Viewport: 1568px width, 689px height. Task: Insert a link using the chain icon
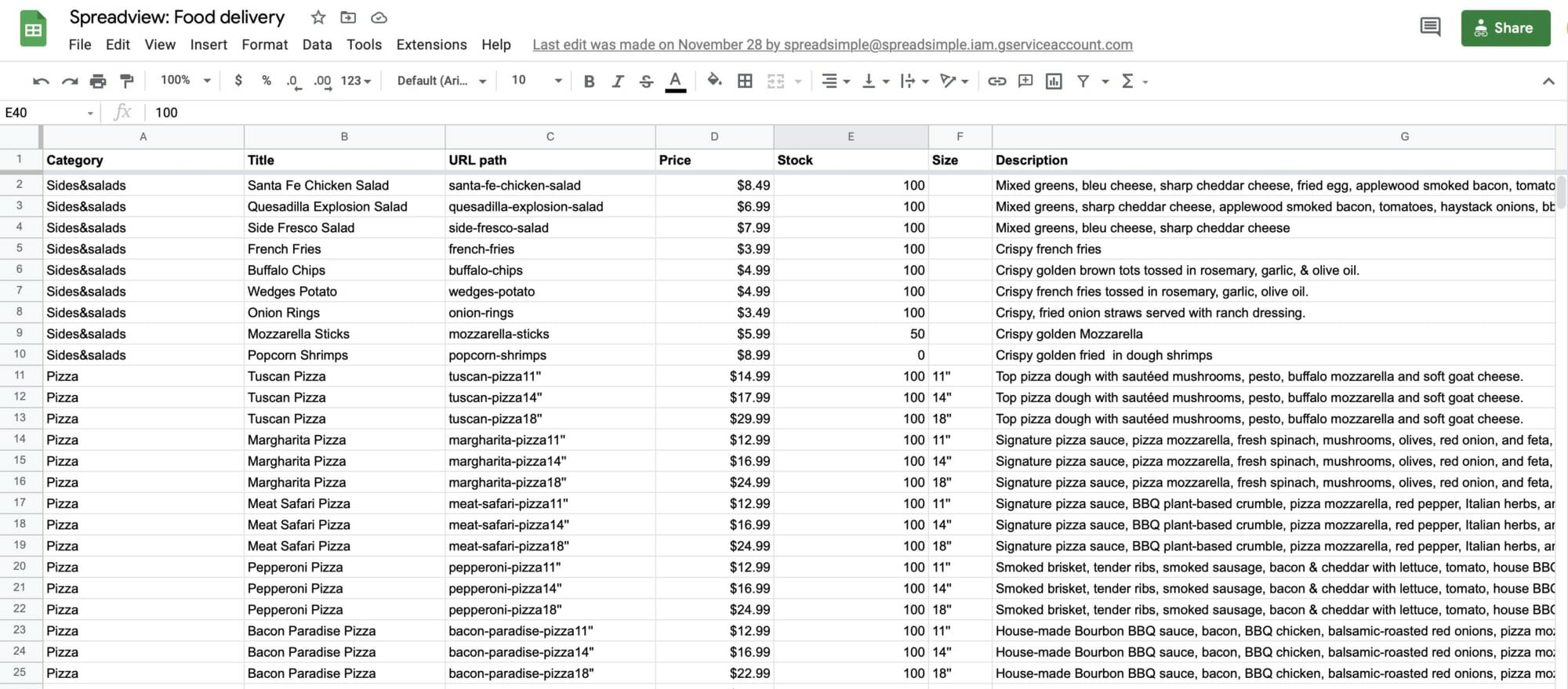996,81
